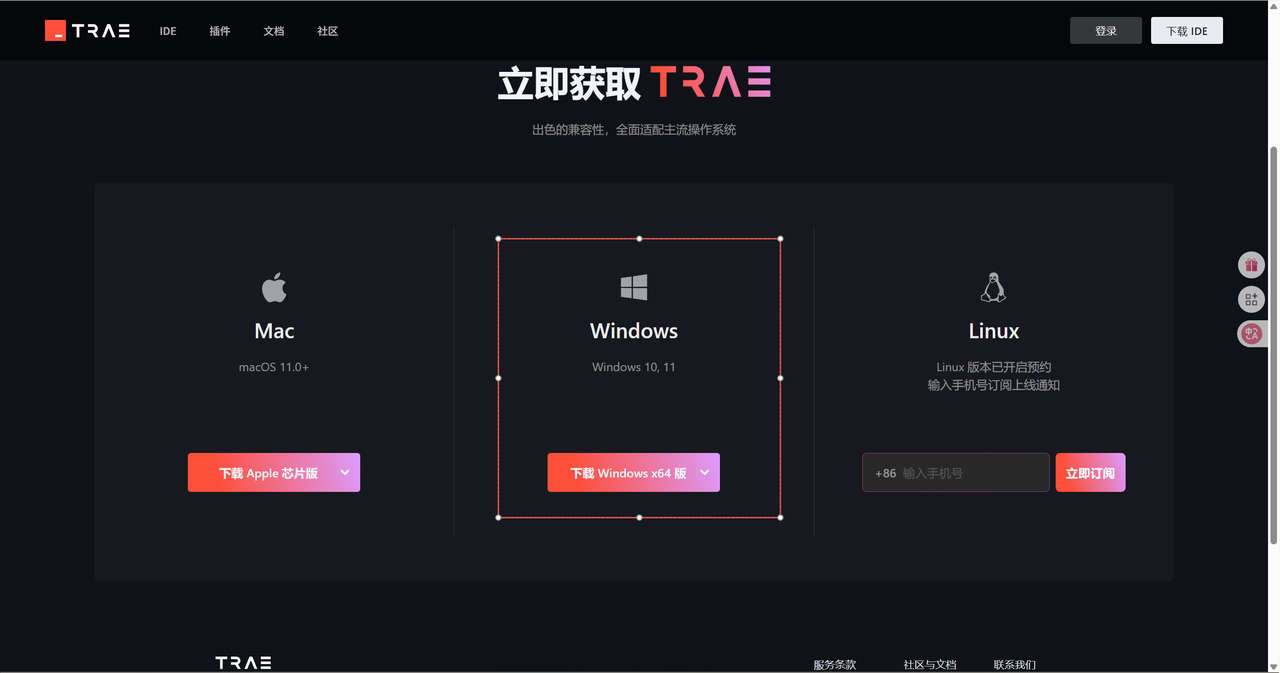Focus the 输入手机号 phone input field
This screenshot has height=673, width=1280.
click(x=956, y=473)
